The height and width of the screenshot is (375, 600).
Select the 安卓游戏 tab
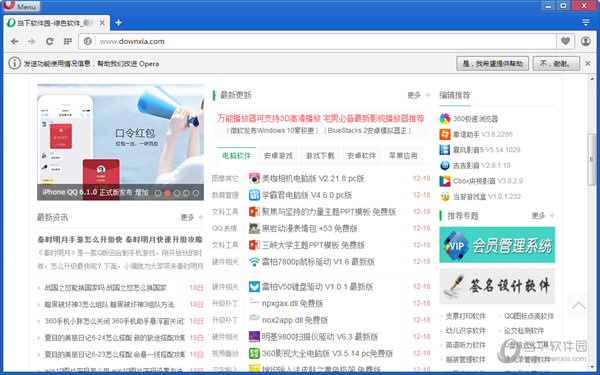coord(278,155)
